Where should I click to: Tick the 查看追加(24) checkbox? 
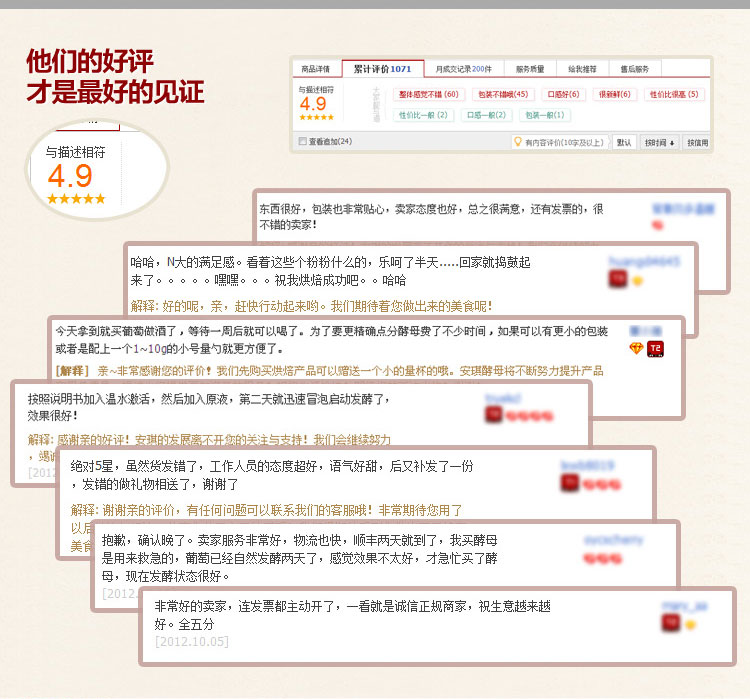(x=304, y=142)
